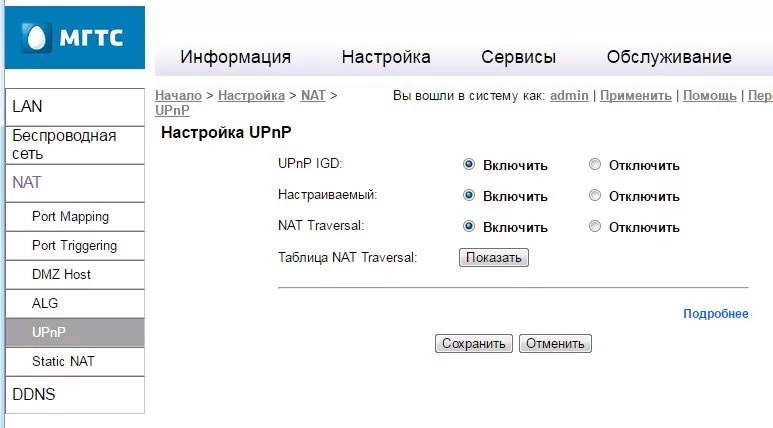
Task: Open the Сервисы top menu
Action: pos(518,57)
